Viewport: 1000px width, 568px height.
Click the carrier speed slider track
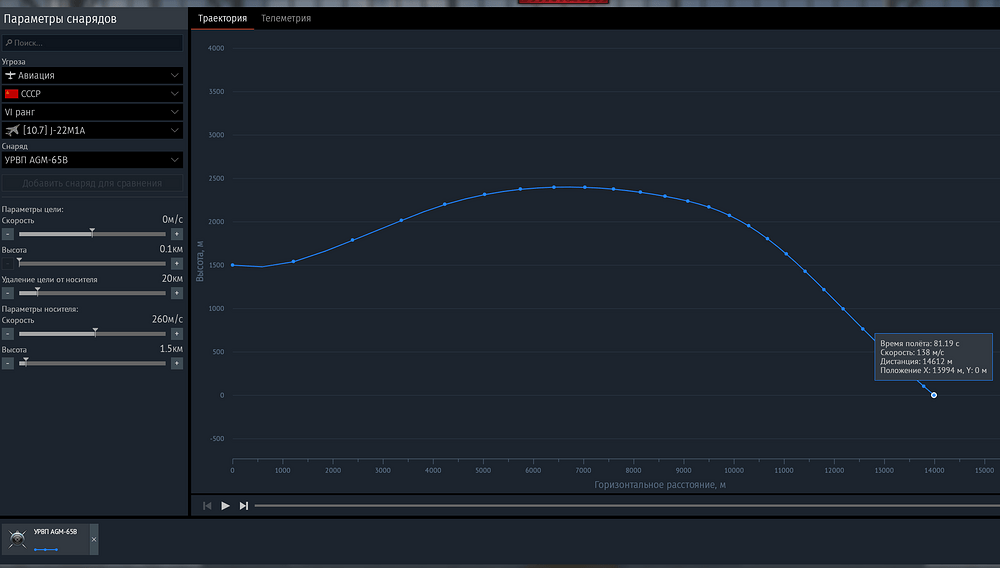pyautogui.click(x=92, y=334)
